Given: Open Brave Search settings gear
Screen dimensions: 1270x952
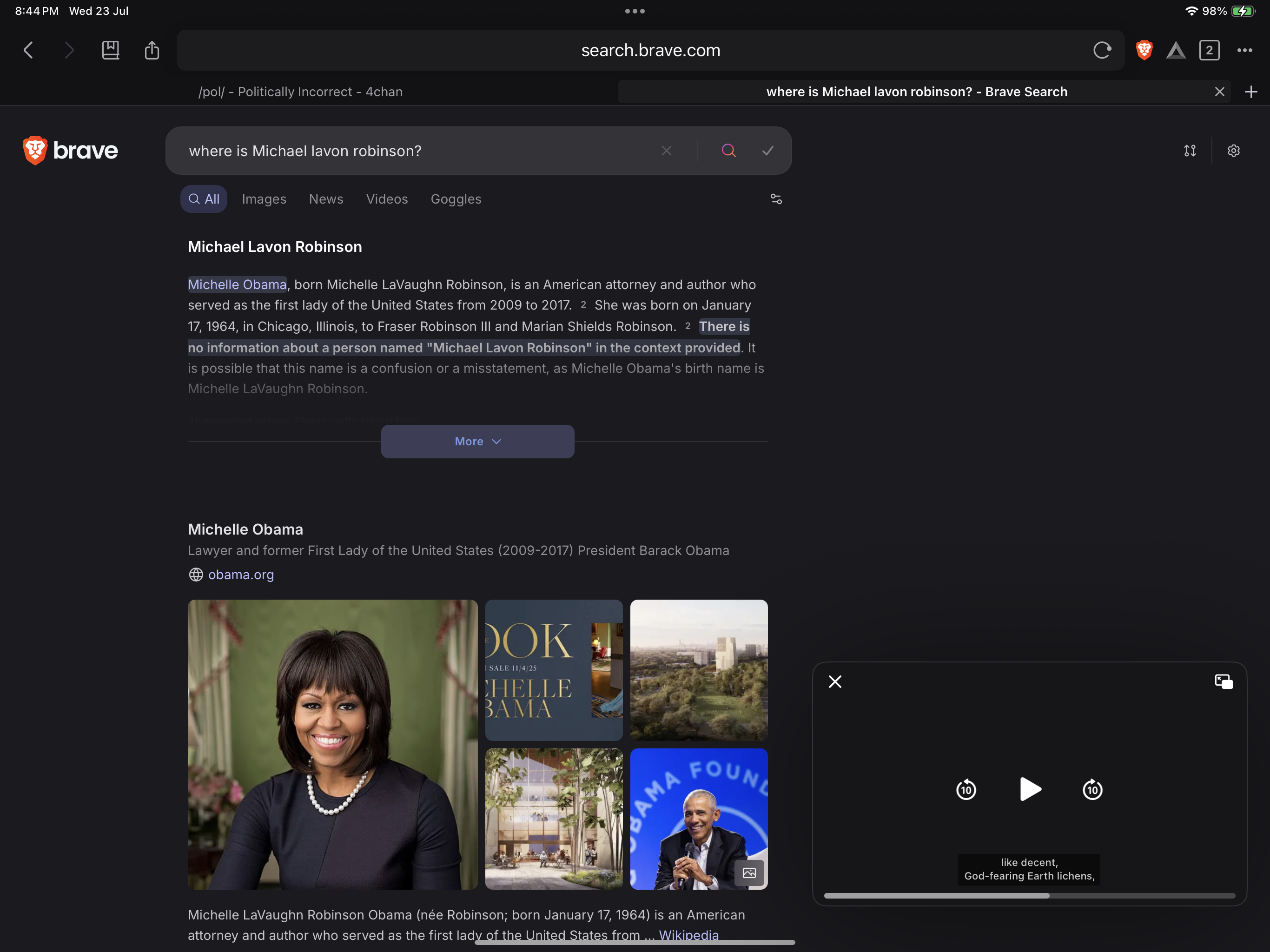Looking at the screenshot, I should click(1233, 151).
